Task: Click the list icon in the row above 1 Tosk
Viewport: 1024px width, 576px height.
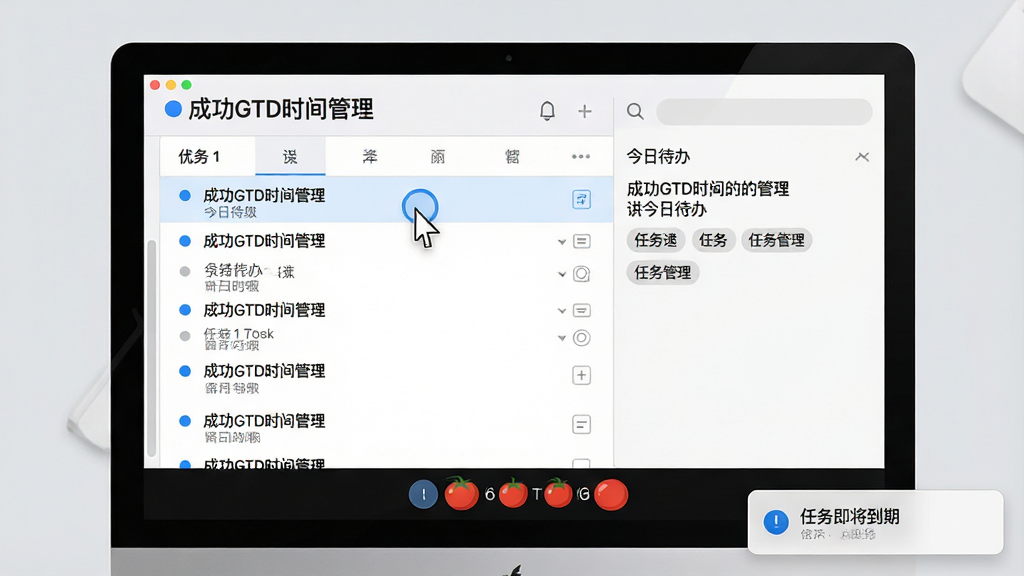Action: pos(581,310)
